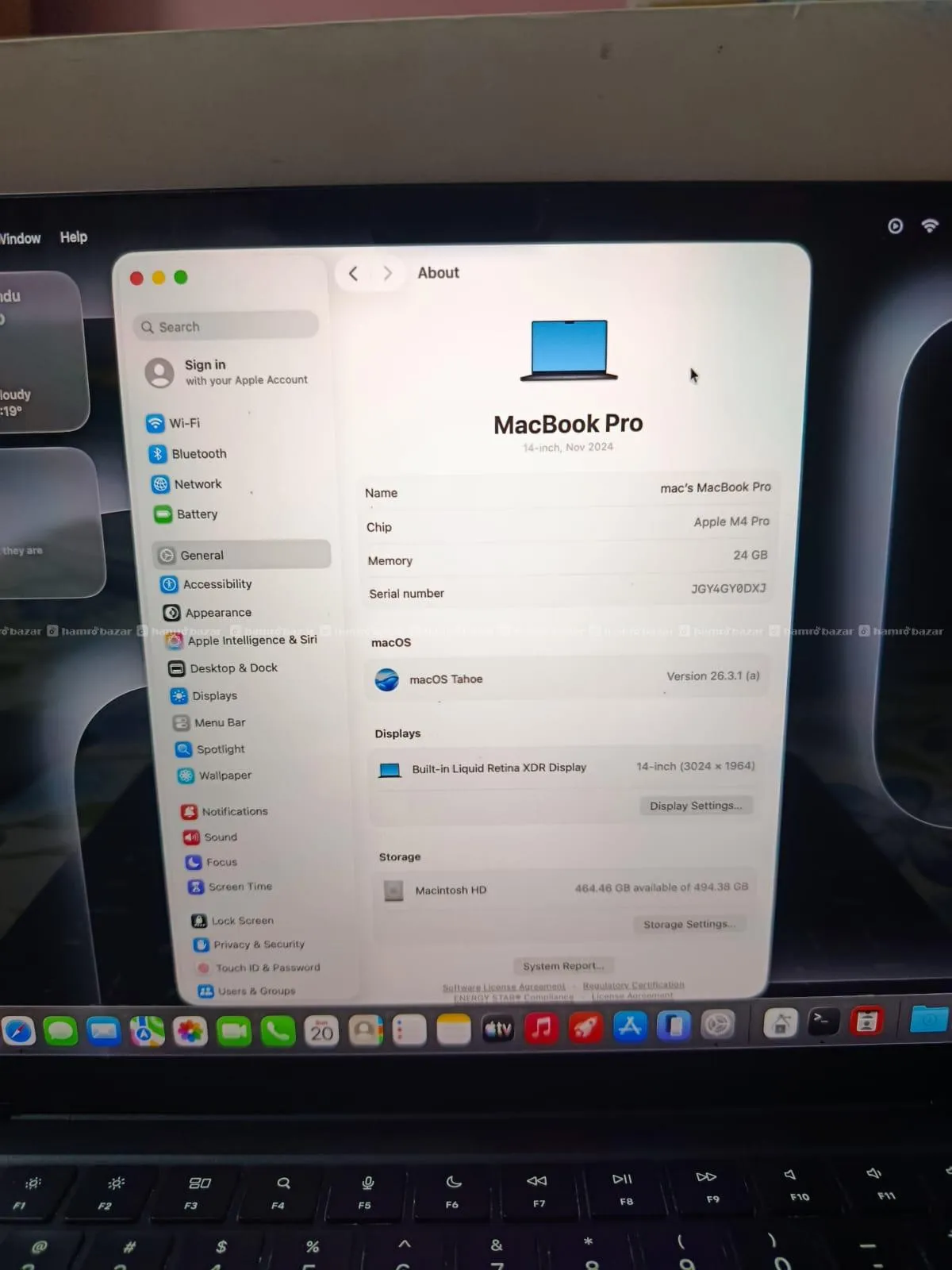Click the serial number JGY4GY0DXJ
Image resolution: width=952 pixels, height=1270 pixels.
coord(728,588)
